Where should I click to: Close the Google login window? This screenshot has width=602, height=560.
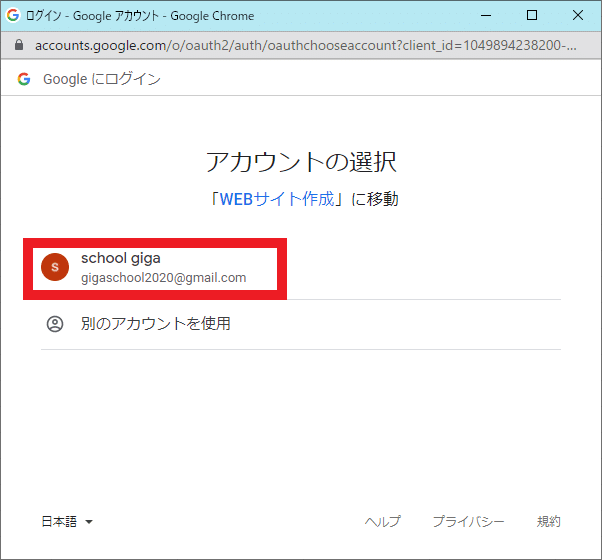578,15
